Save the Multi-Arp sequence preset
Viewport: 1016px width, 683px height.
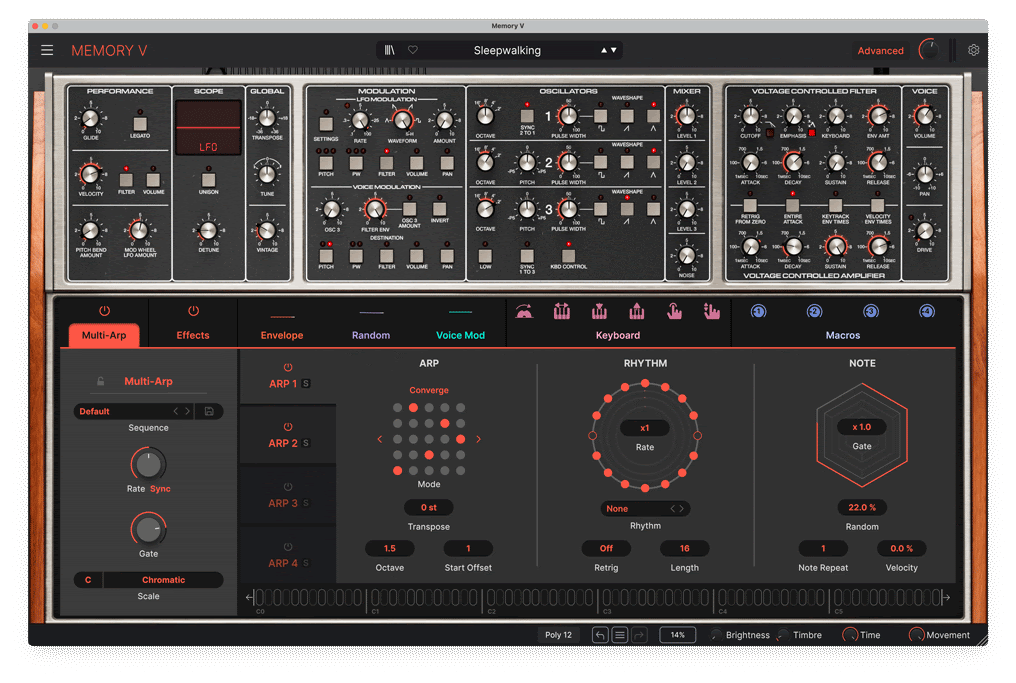209,411
